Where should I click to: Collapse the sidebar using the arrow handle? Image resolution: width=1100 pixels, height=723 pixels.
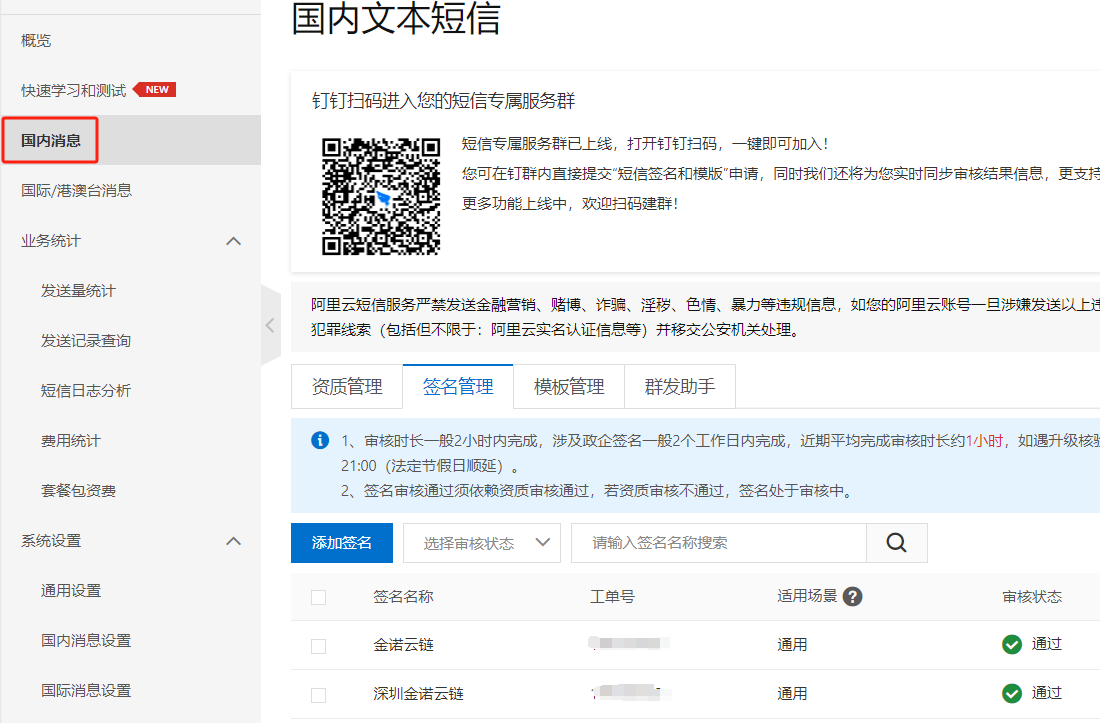270,325
